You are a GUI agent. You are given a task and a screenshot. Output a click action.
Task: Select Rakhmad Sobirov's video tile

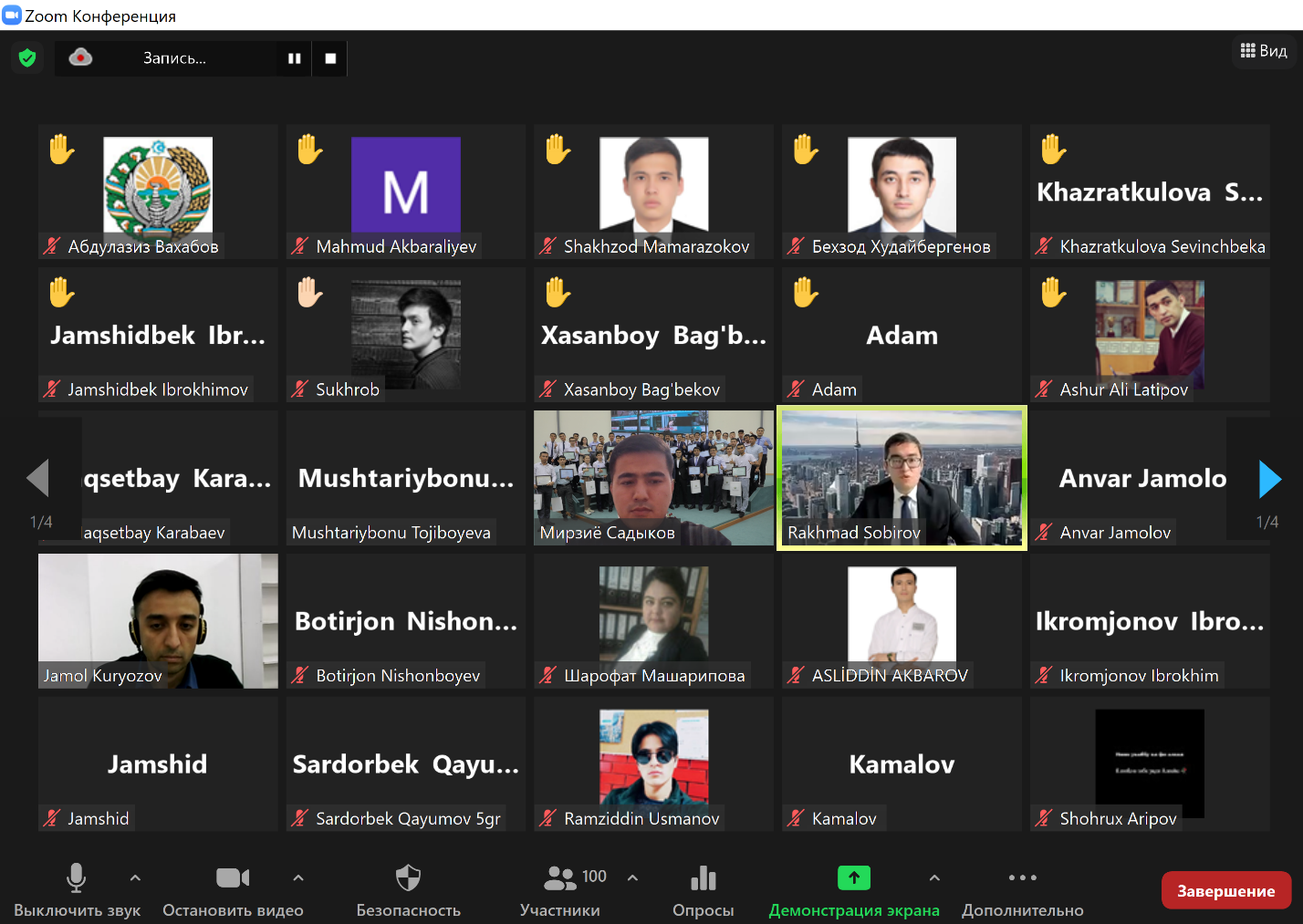click(902, 478)
